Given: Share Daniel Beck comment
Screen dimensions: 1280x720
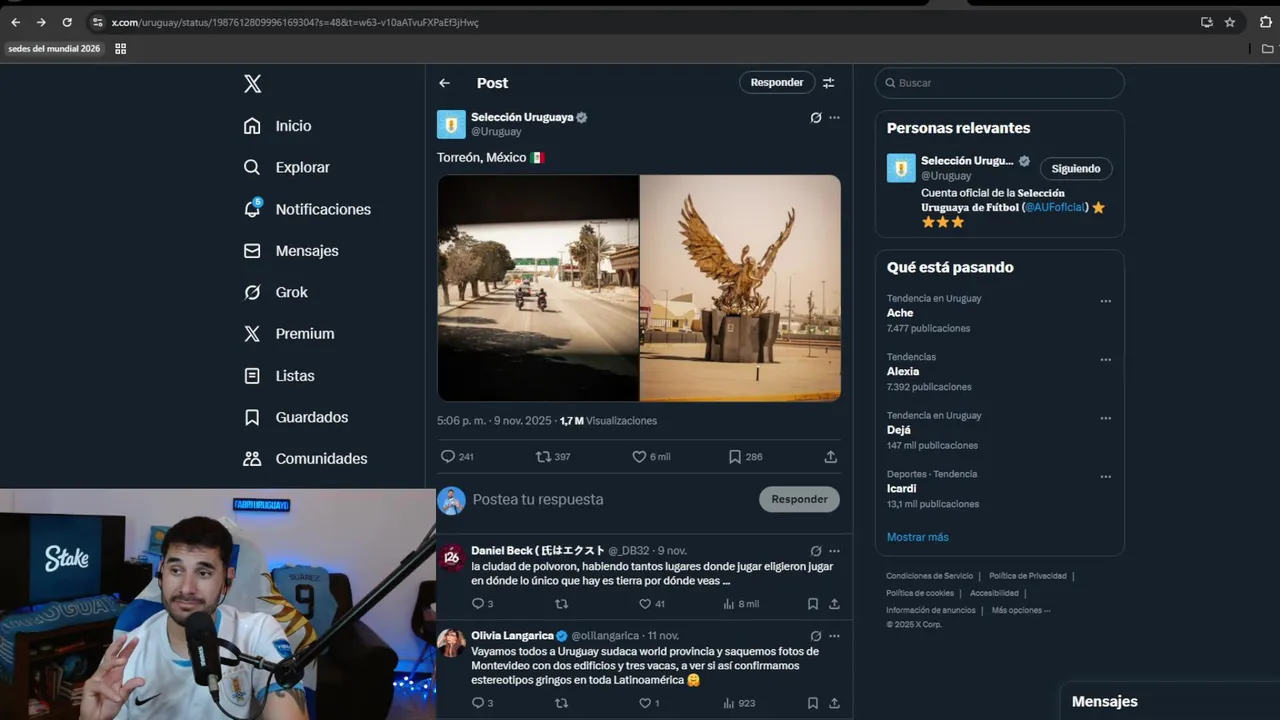Looking at the screenshot, I should 834,604.
